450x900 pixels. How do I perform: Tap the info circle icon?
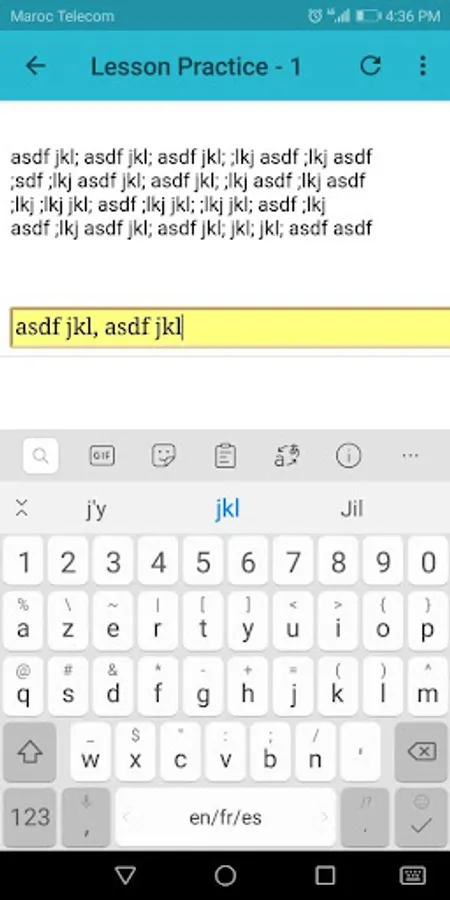pos(348,456)
